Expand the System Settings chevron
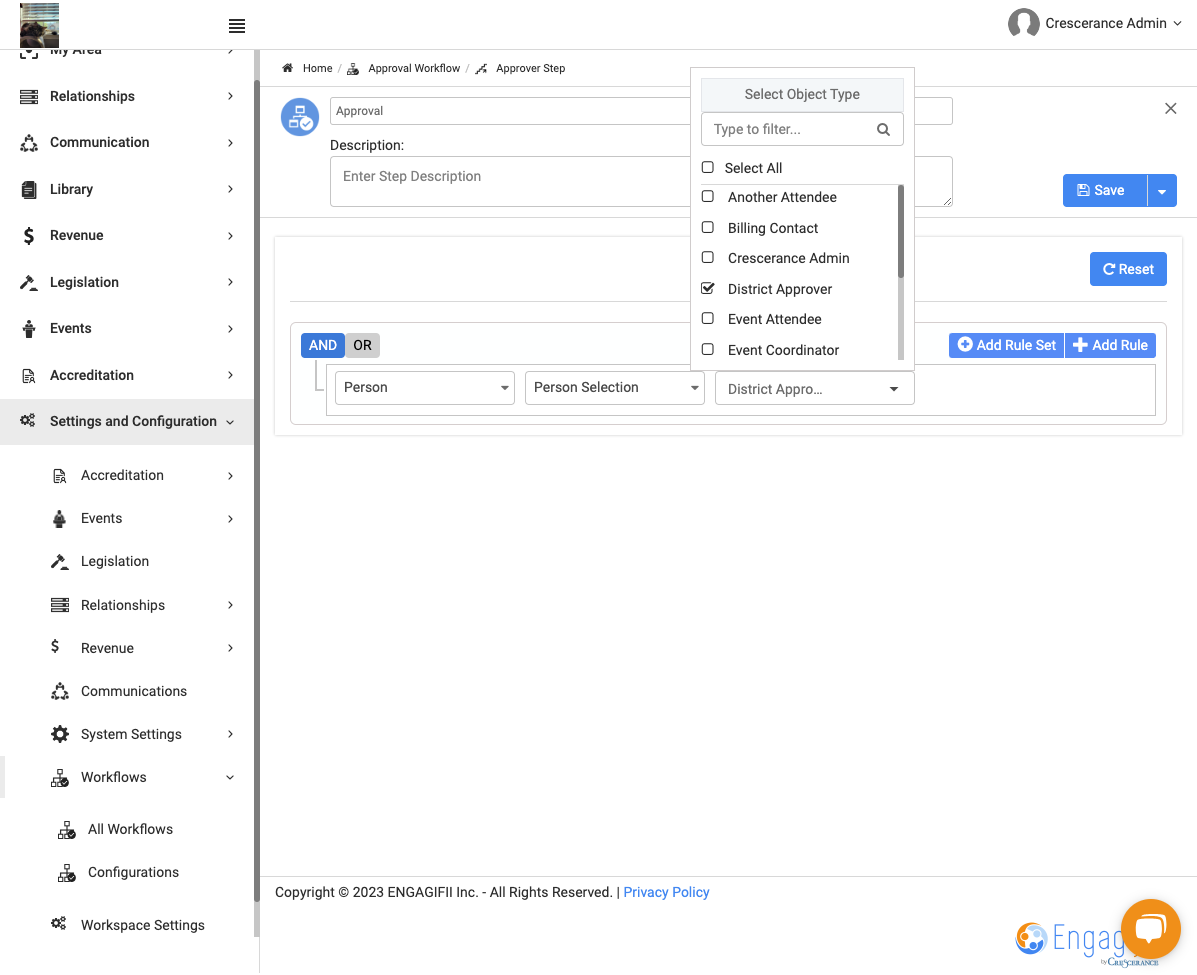Image resolution: width=1197 pixels, height=975 pixels. (230, 734)
